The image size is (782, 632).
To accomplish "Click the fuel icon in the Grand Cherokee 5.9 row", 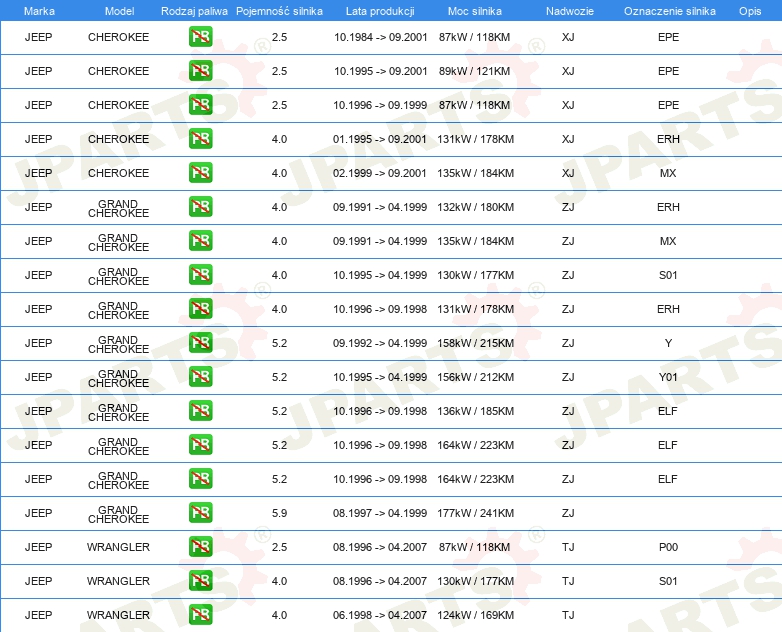I will coord(200,513).
